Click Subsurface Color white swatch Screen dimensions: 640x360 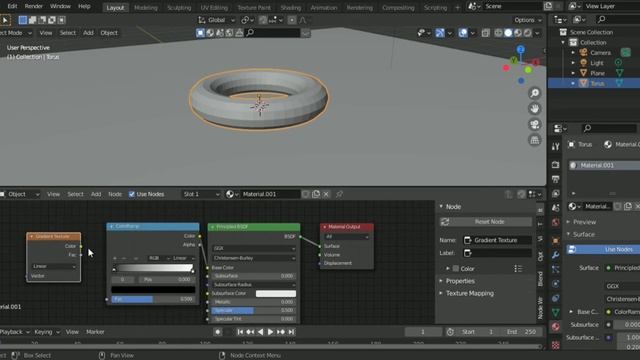click(276, 293)
